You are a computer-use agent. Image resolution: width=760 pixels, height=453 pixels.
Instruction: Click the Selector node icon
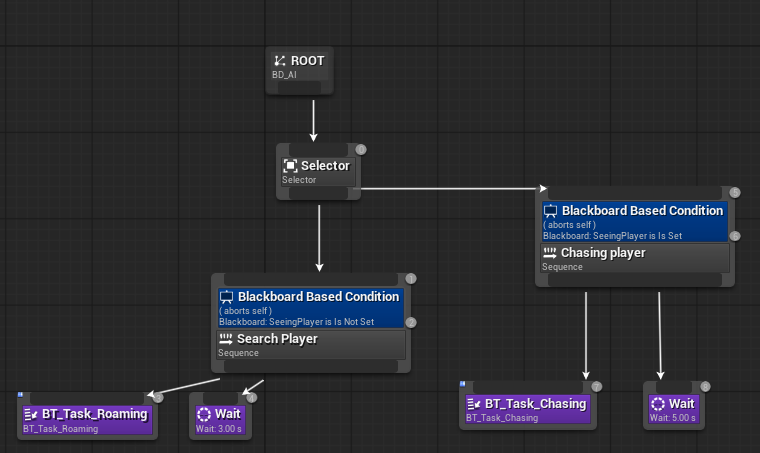(290, 166)
